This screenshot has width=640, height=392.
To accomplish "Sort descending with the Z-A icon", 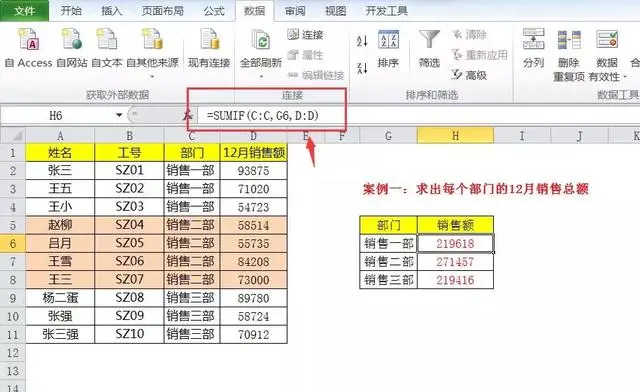I will tap(362, 68).
